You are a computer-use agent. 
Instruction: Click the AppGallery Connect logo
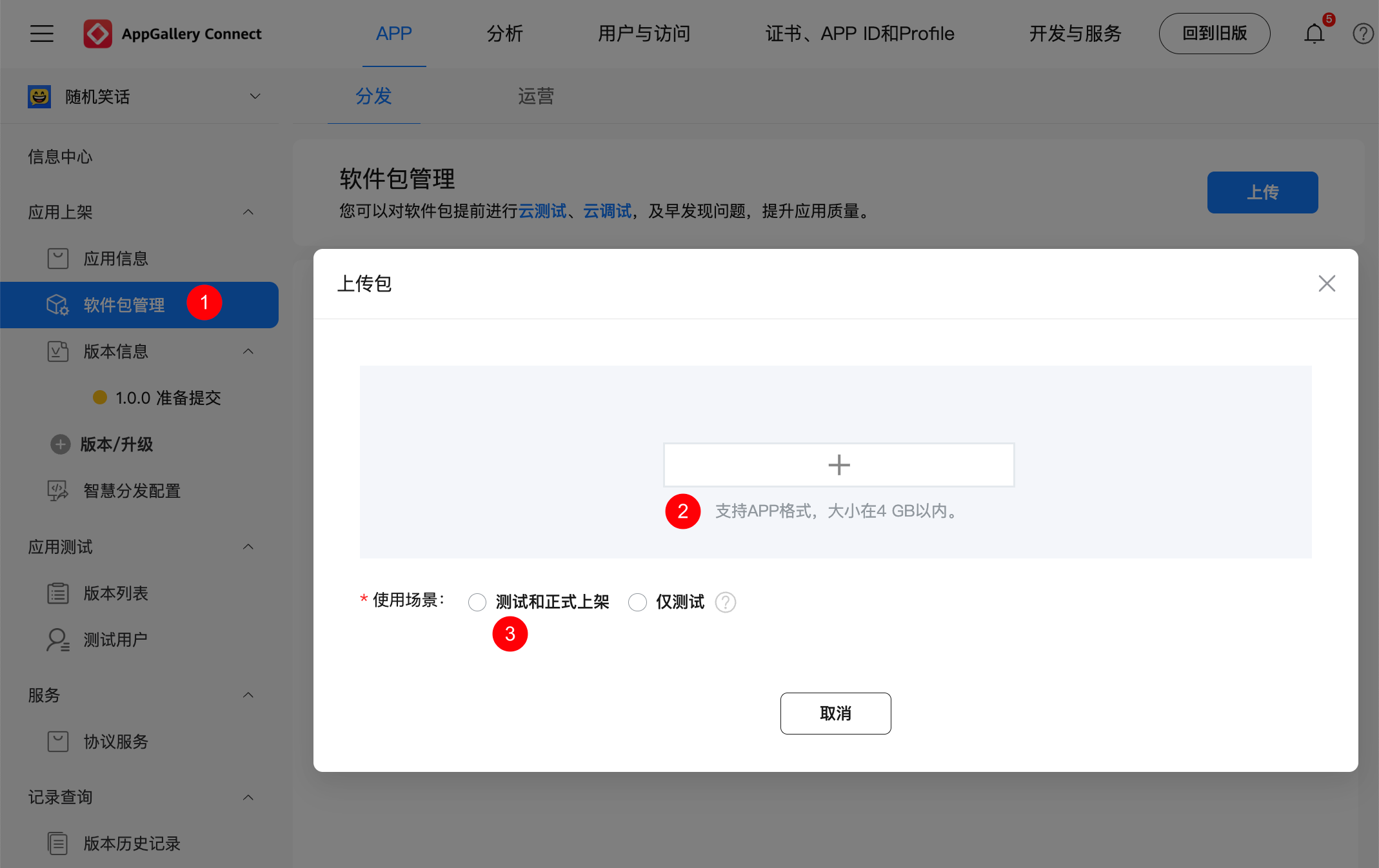(98, 34)
